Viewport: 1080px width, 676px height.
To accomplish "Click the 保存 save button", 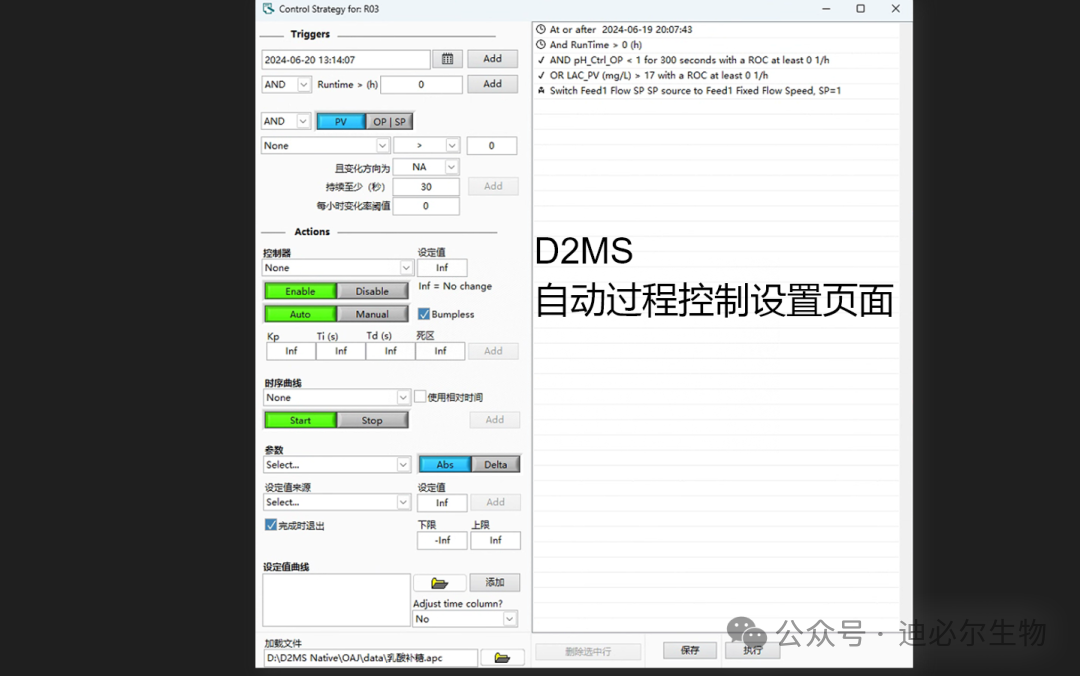I will [x=689, y=651].
